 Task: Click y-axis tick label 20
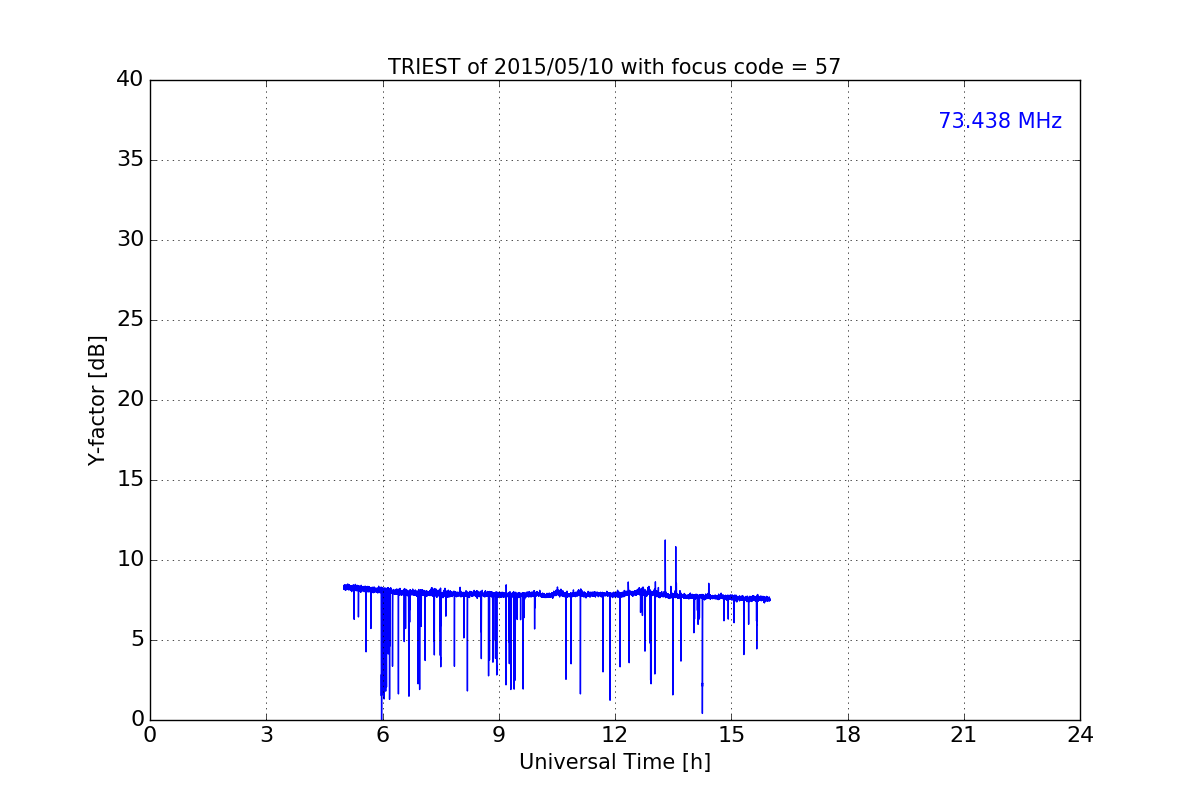point(130,400)
